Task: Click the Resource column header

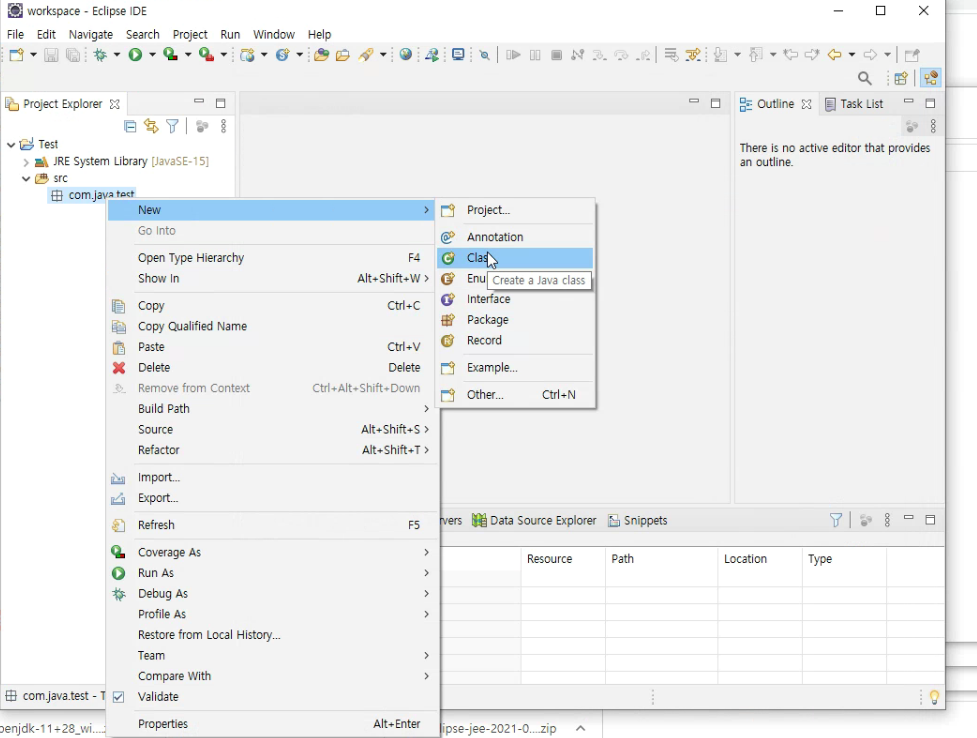Action: 563,559
